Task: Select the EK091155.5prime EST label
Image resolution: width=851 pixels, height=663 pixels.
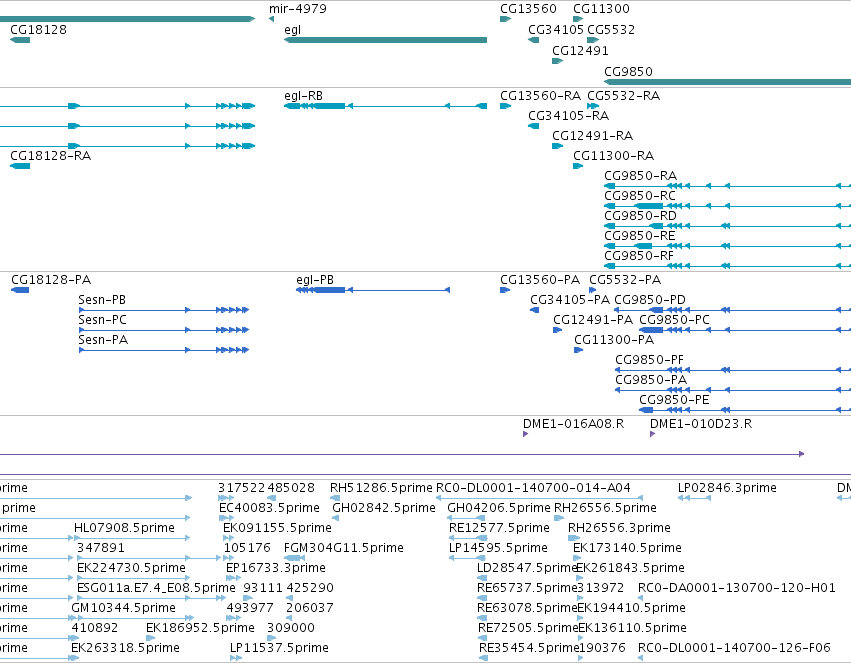Action: (277, 528)
